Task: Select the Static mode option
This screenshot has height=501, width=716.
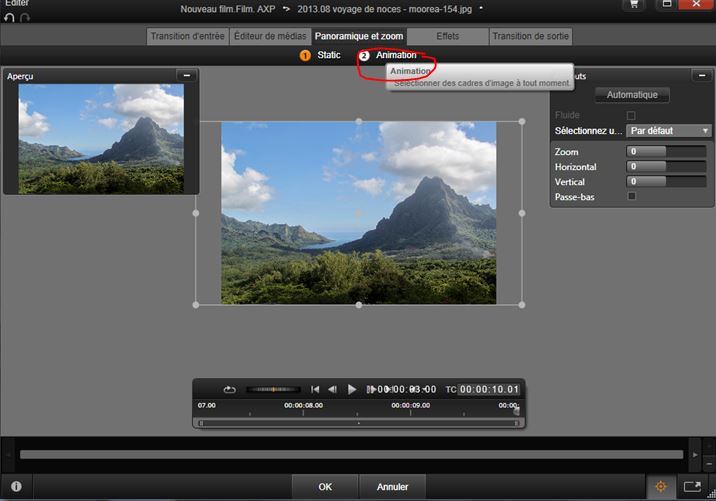Action: click(x=321, y=55)
